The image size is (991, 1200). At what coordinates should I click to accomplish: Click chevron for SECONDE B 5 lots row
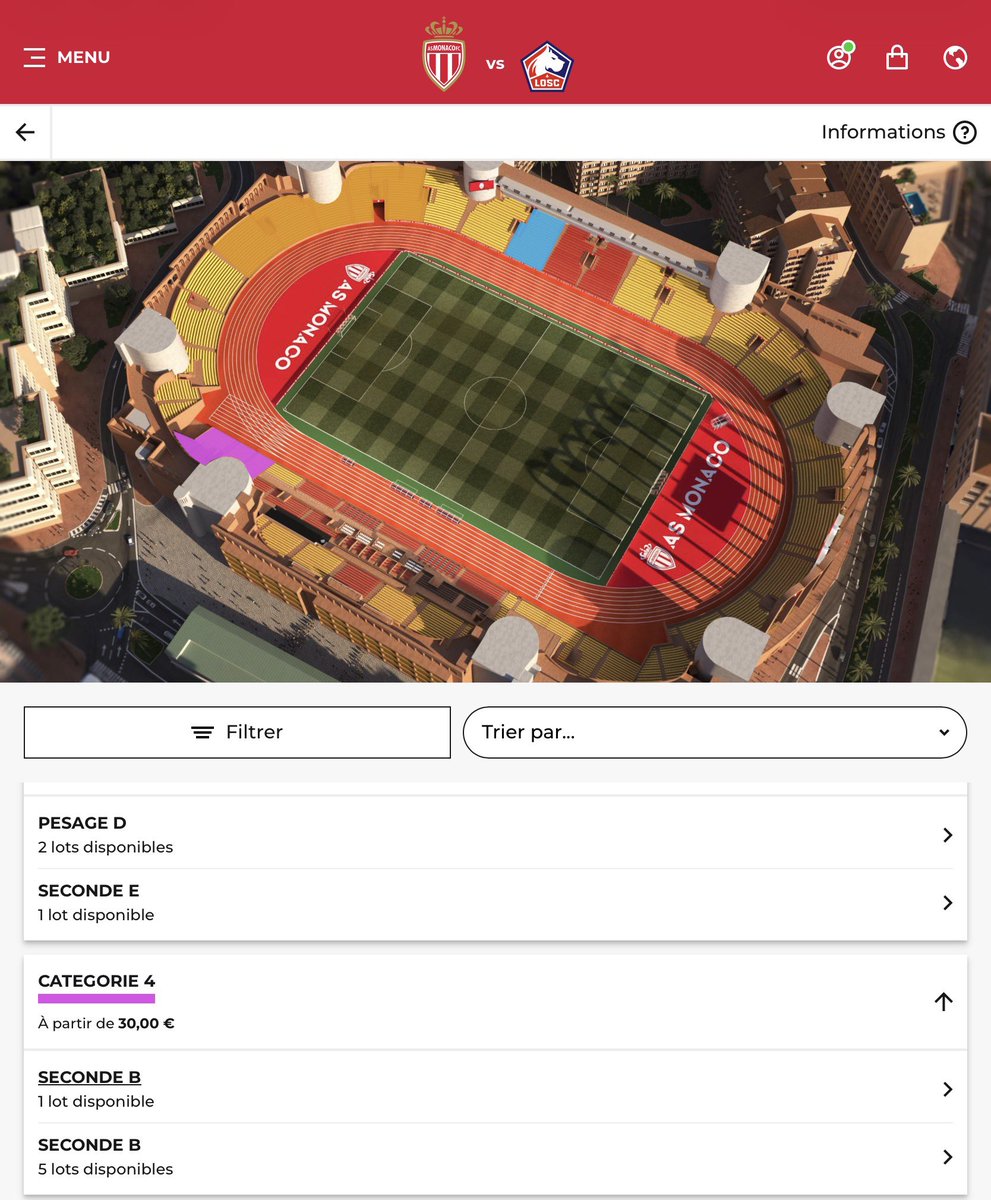pos(947,1157)
